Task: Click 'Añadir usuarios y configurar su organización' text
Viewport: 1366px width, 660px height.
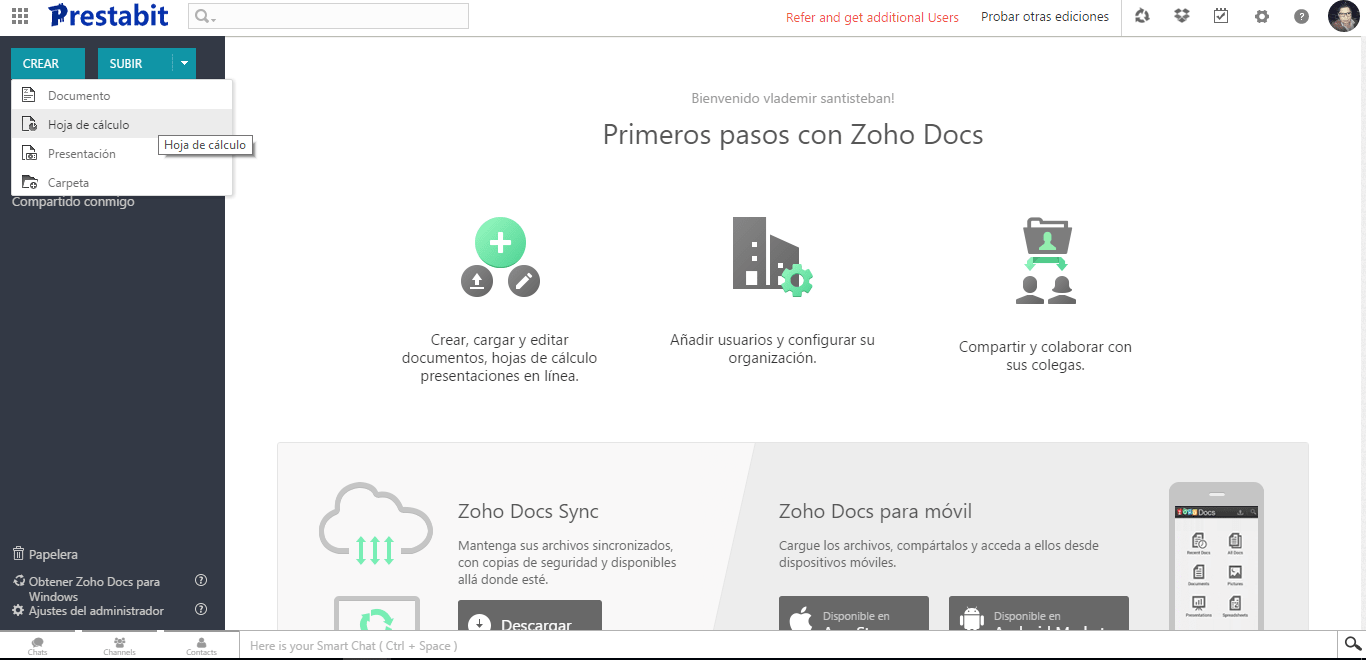Action: tap(772, 349)
